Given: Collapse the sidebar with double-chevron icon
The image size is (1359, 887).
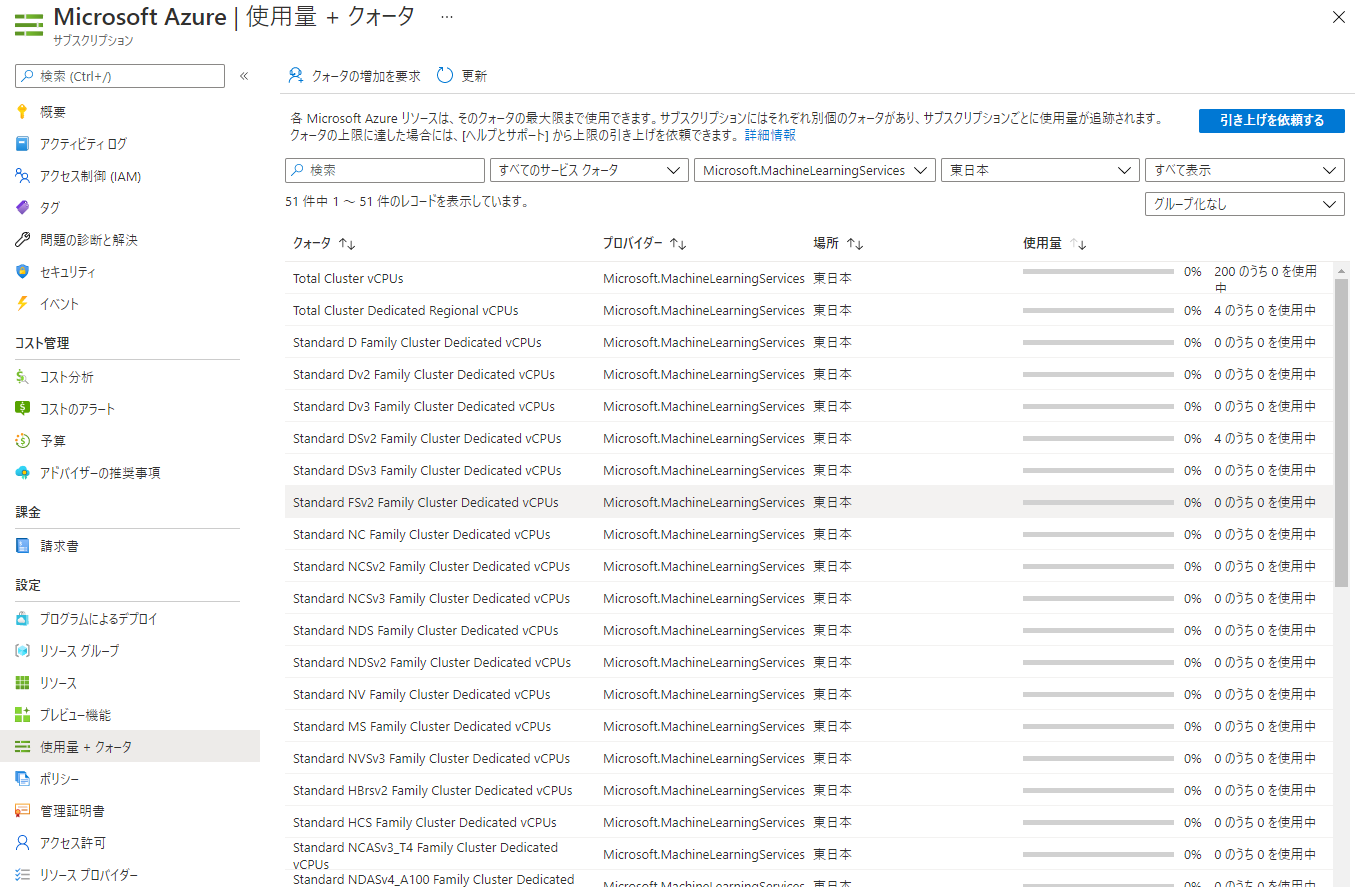Looking at the screenshot, I should [x=244, y=76].
